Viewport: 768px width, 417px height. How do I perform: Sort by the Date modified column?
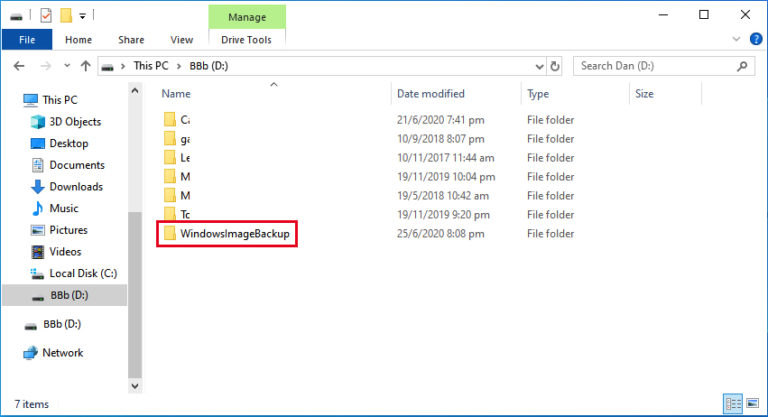[431, 94]
